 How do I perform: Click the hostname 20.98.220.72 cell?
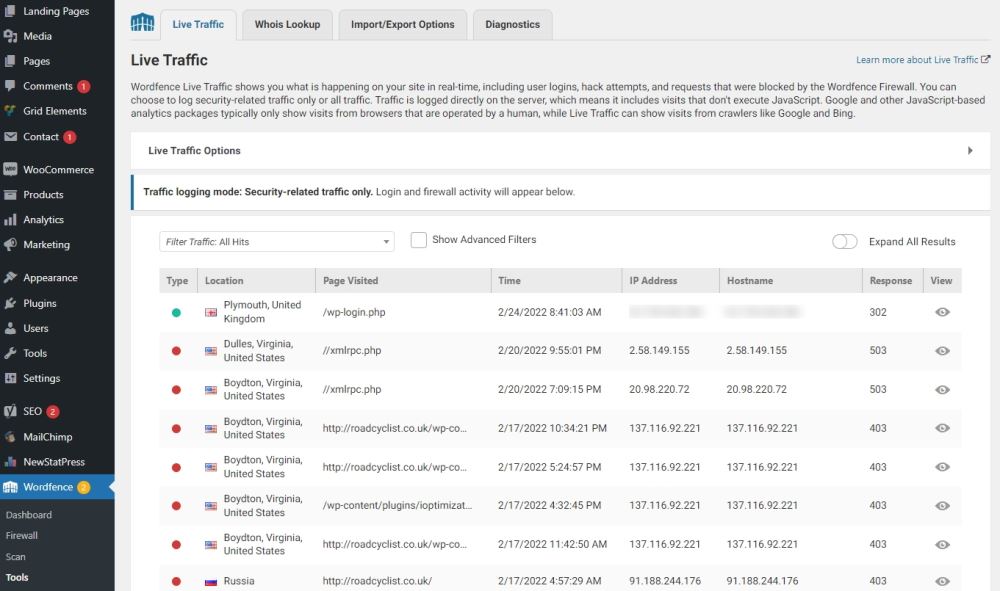(756, 390)
